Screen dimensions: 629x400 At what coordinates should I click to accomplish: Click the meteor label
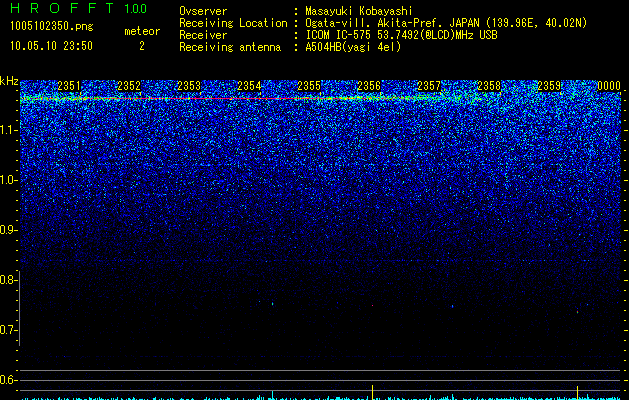142,31
